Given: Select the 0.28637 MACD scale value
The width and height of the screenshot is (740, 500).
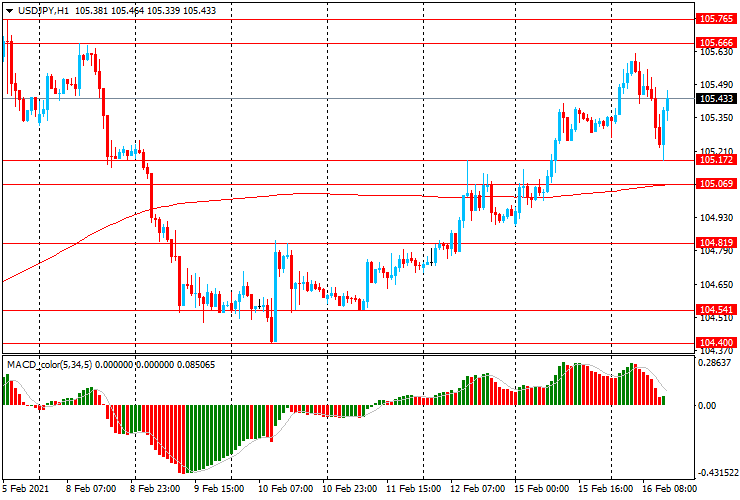Looking at the screenshot, I should pos(714,363).
